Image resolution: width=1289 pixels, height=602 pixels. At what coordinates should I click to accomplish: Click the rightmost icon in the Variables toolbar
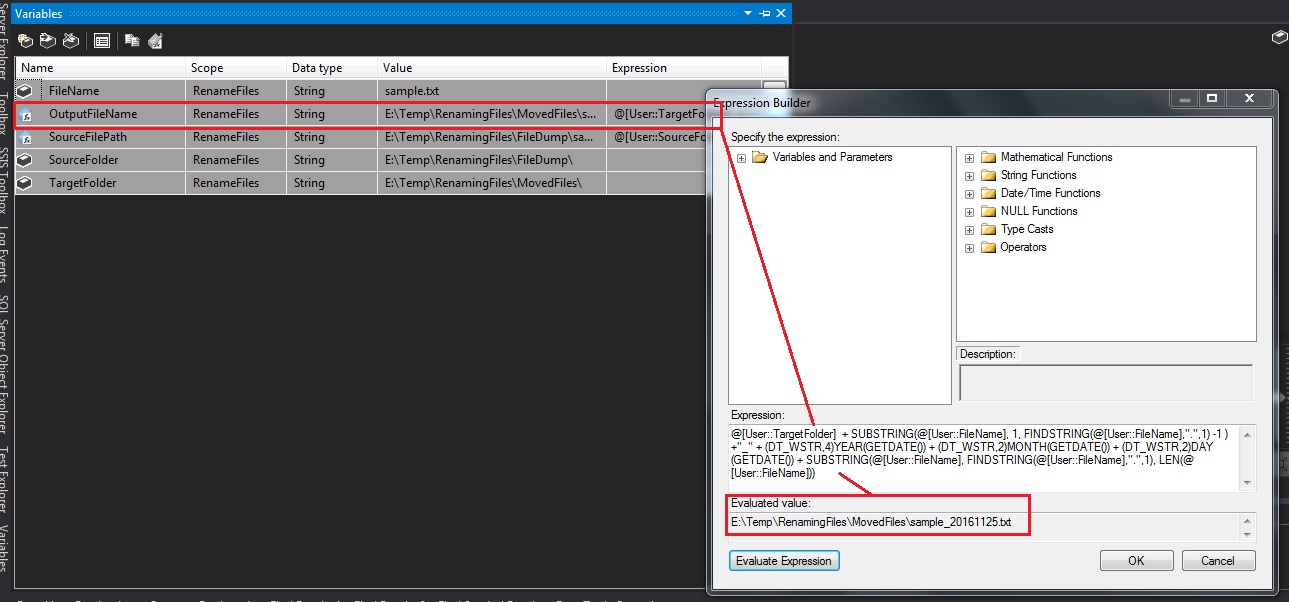coord(155,40)
